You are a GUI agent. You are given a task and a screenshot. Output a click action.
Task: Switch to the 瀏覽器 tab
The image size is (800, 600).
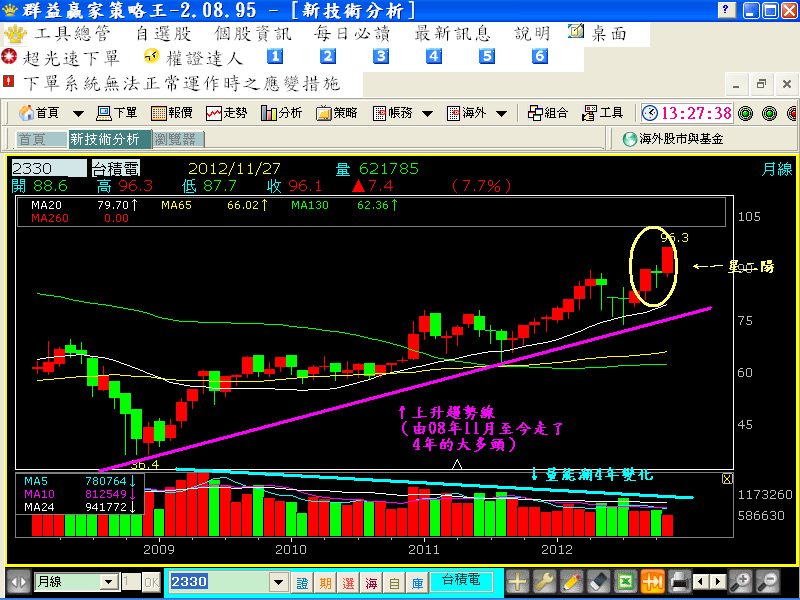click(x=178, y=139)
